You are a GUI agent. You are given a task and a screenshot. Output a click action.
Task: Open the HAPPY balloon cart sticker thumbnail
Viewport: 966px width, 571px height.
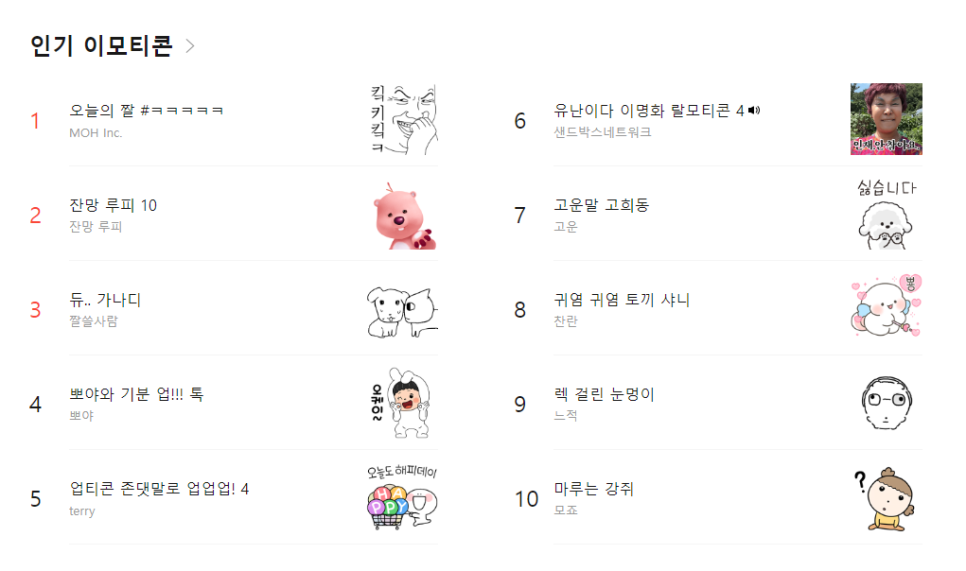[x=403, y=498]
